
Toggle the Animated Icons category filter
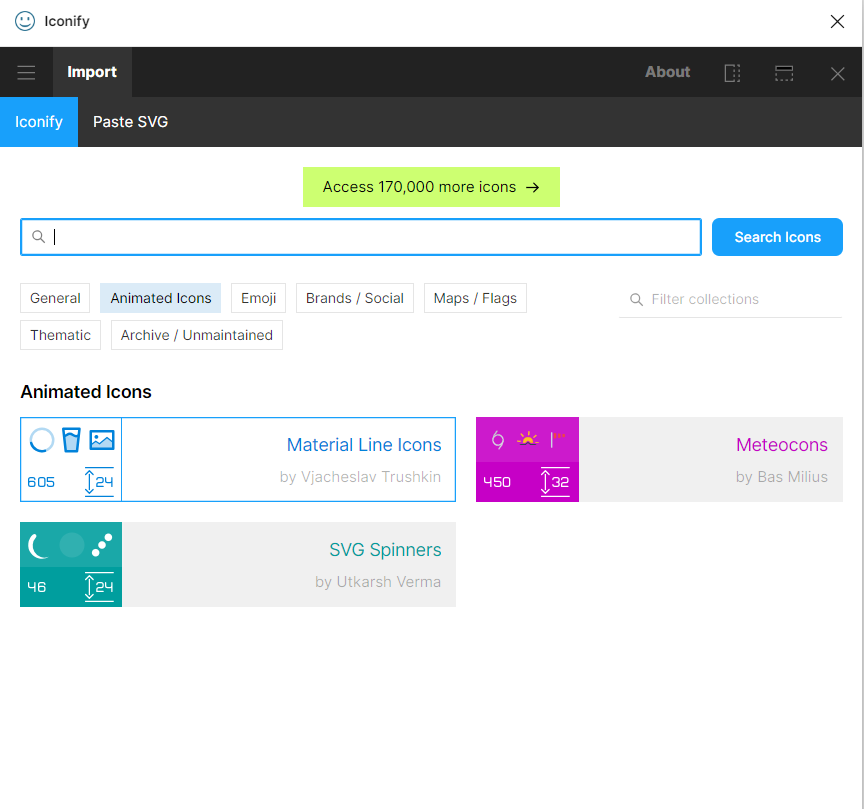(160, 298)
